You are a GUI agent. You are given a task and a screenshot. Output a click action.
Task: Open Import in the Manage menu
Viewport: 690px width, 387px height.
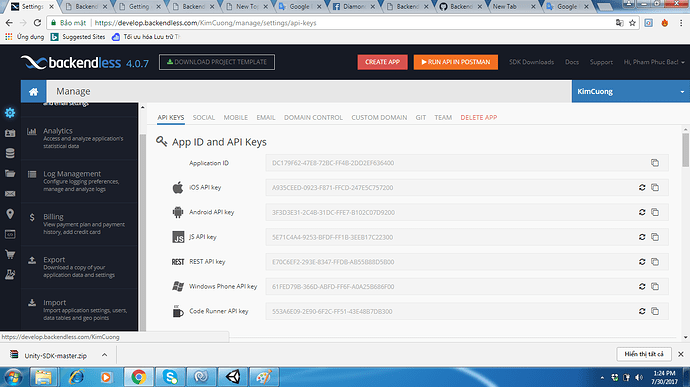pyautogui.click(x=79, y=310)
